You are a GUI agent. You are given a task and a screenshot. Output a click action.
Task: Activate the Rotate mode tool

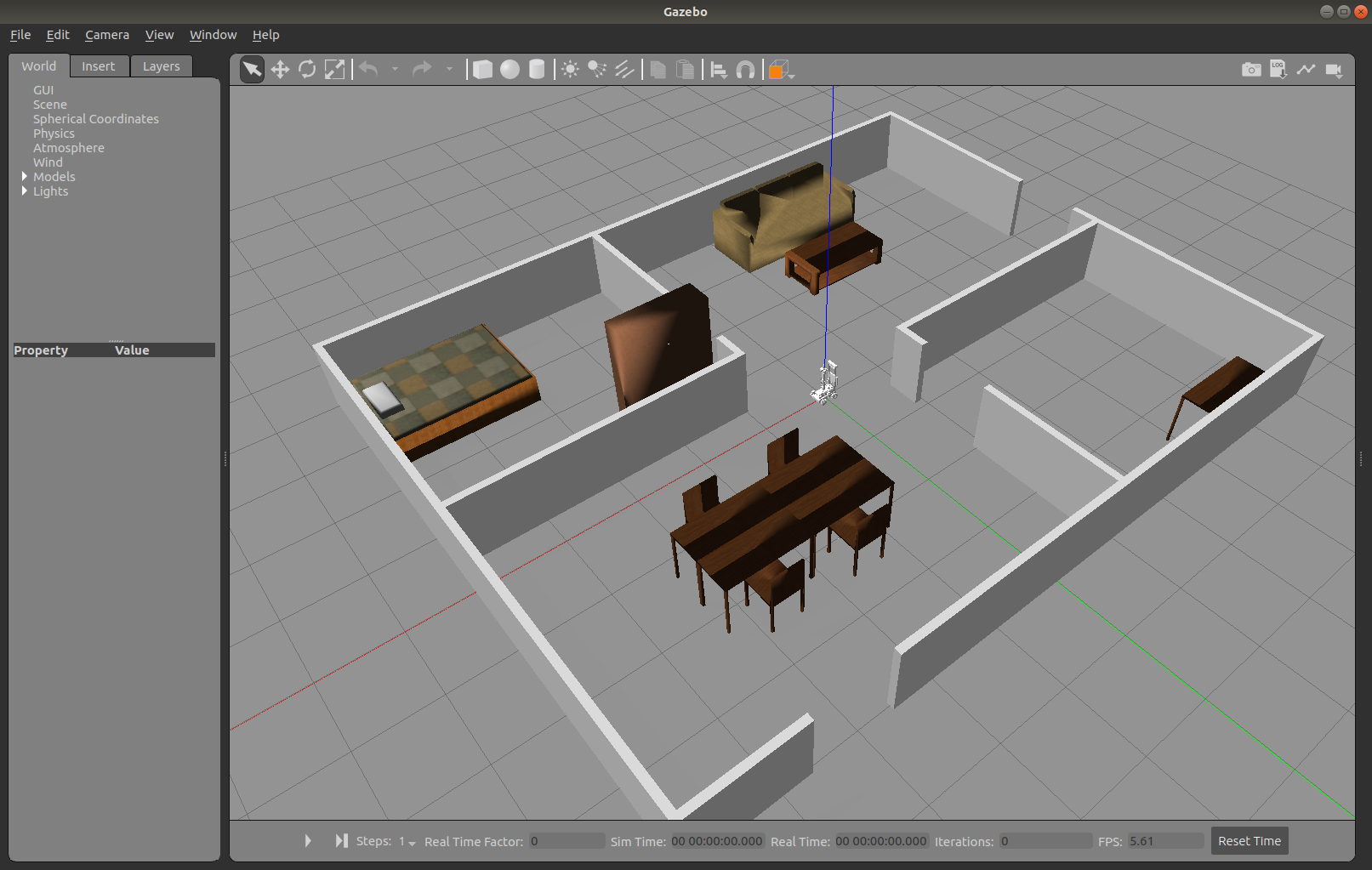pyautogui.click(x=307, y=69)
